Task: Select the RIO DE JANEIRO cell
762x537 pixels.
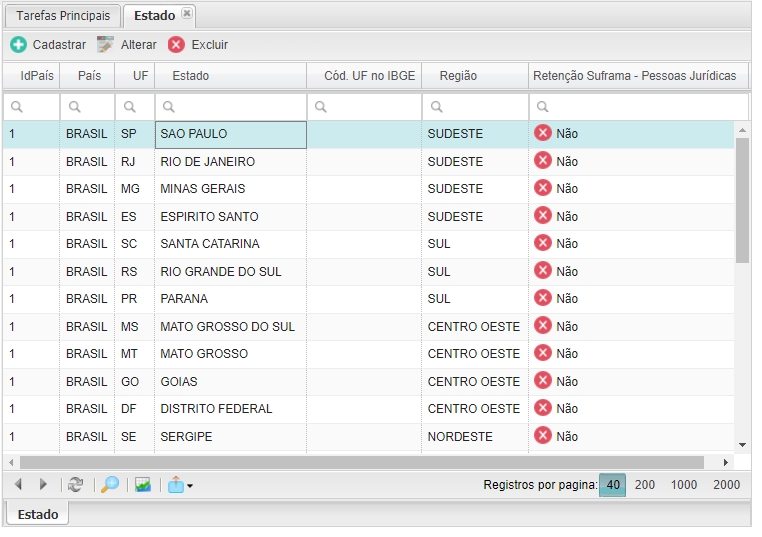Action: click(x=231, y=162)
